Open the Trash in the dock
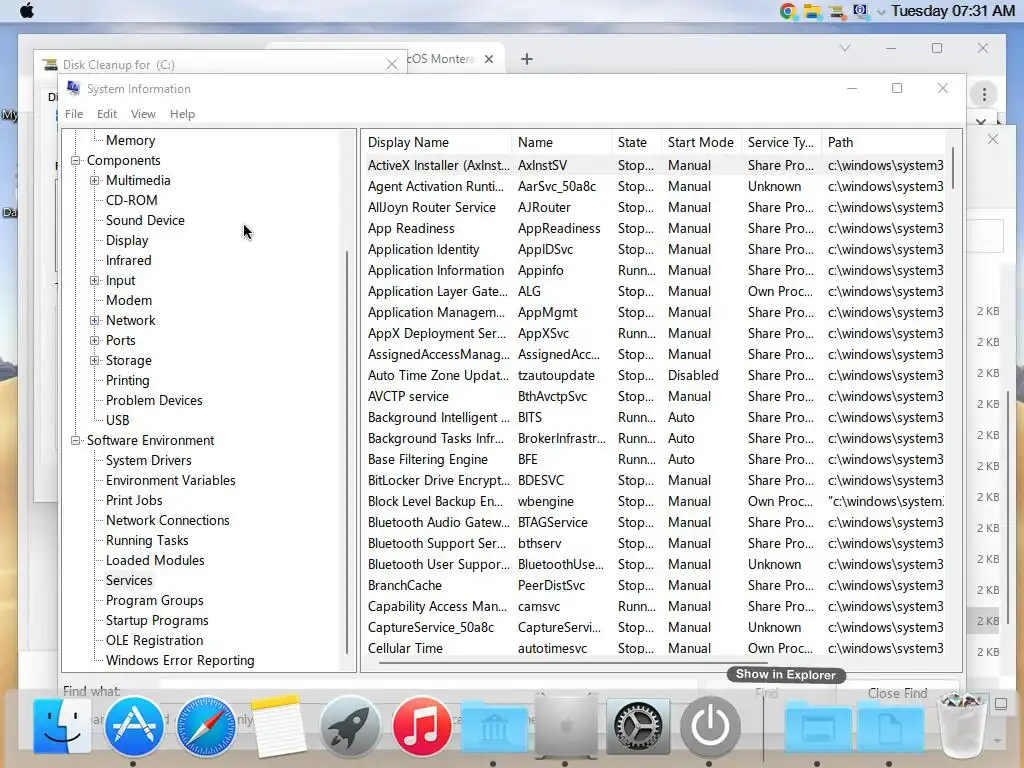The width and height of the screenshot is (1024, 768). point(961,726)
